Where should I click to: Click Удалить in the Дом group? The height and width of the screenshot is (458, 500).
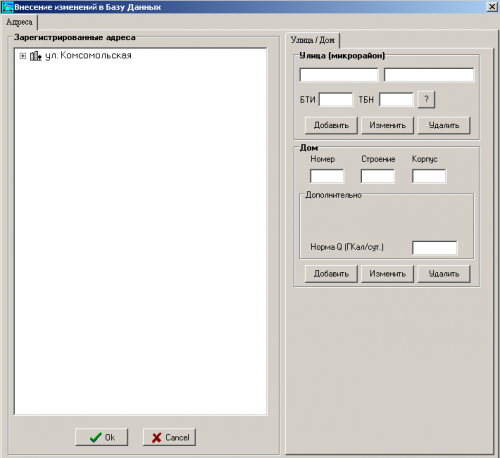[x=444, y=274]
